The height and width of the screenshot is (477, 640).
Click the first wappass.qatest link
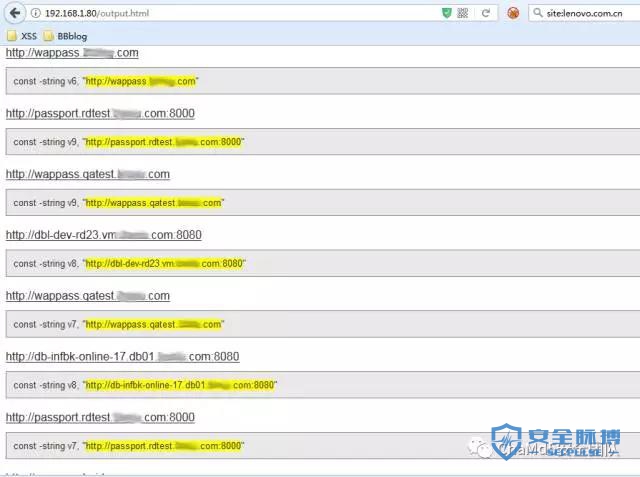click(x=87, y=174)
